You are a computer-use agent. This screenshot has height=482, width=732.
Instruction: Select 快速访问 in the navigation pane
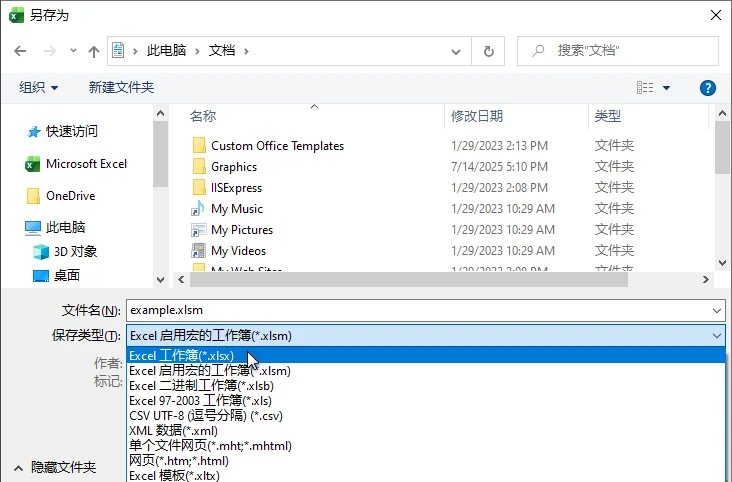(72, 132)
